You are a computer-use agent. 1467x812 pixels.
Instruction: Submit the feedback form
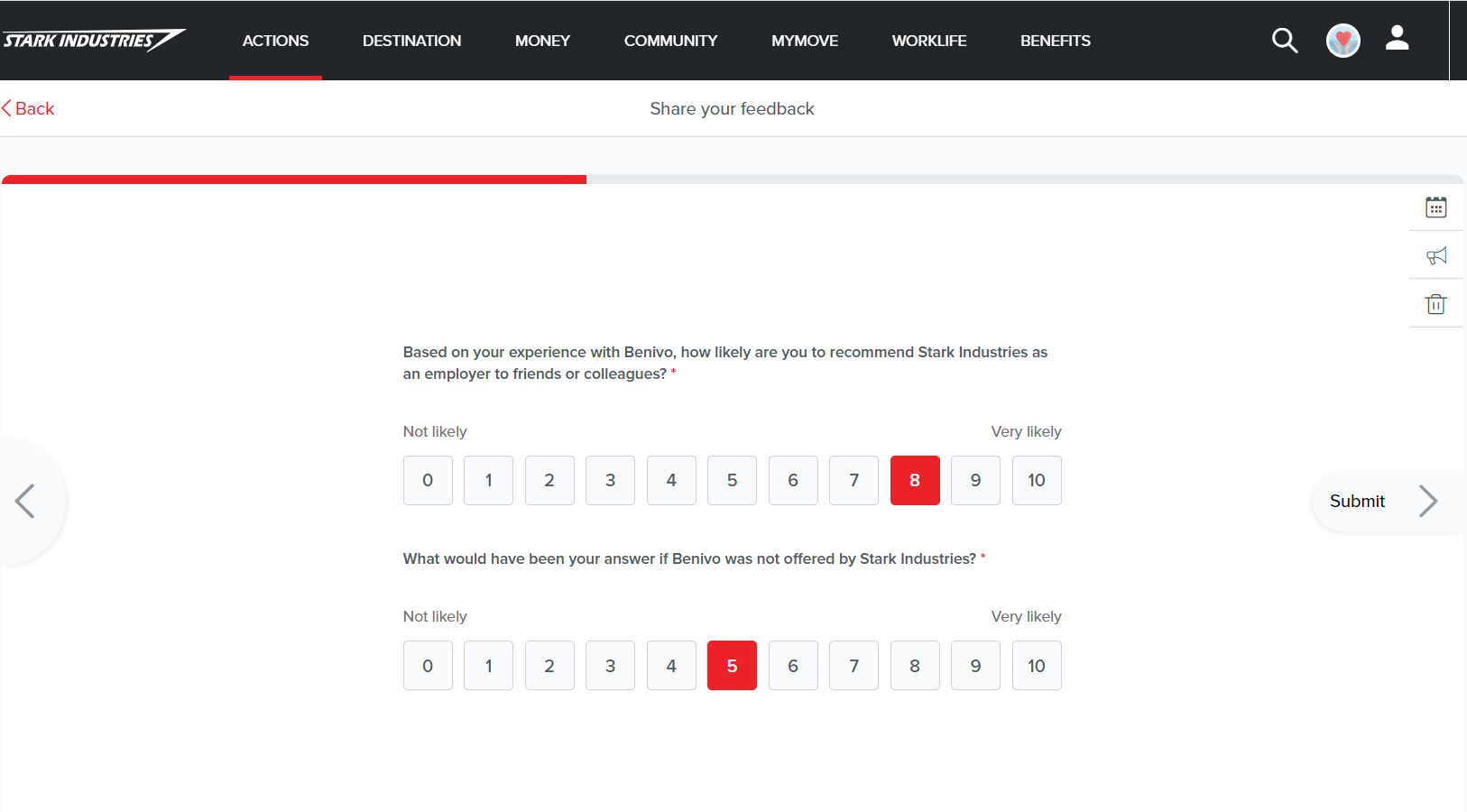pos(1382,502)
